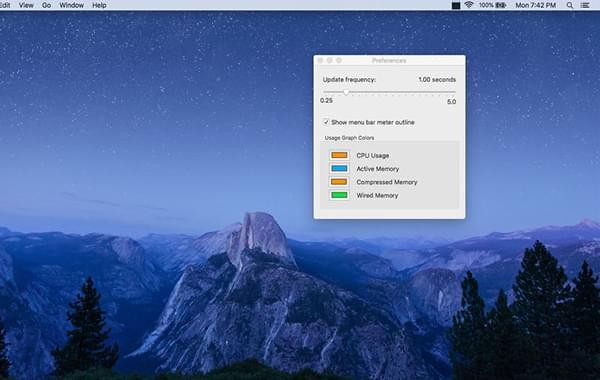Open the CPU Usage color well
The width and height of the screenshot is (600, 380).
(339, 155)
